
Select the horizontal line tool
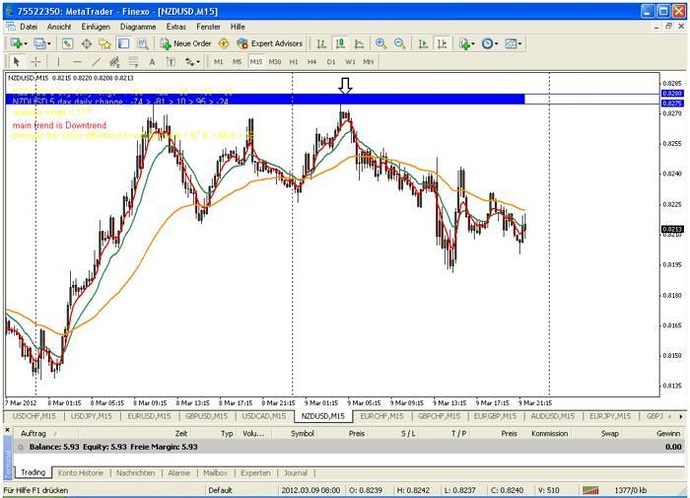pos(77,62)
